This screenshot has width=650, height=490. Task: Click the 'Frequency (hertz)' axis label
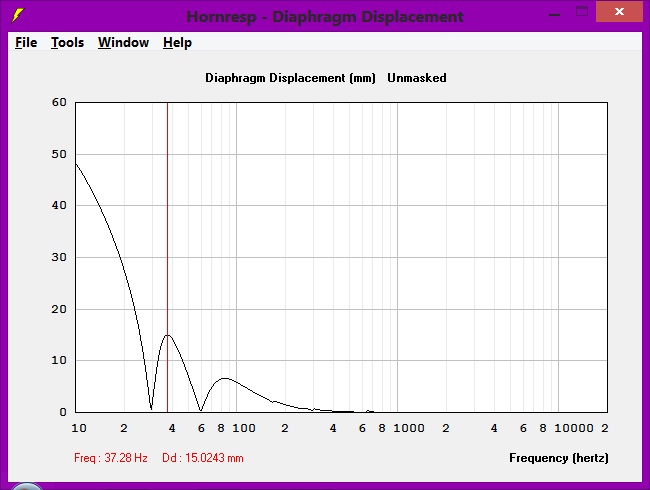pos(559,458)
